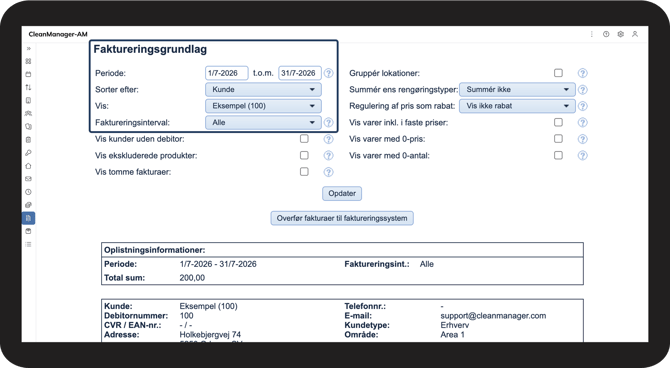The image size is (670, 368).
Task: Open the key icon in sidebar
Action: tap(29, 153)
